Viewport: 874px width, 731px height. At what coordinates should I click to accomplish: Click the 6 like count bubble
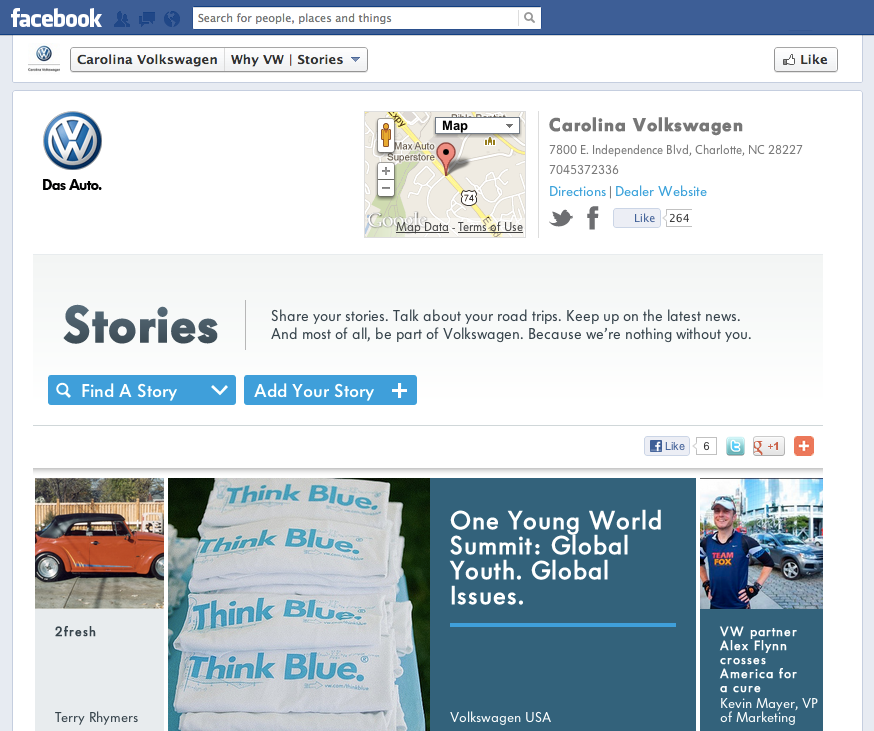706,446
